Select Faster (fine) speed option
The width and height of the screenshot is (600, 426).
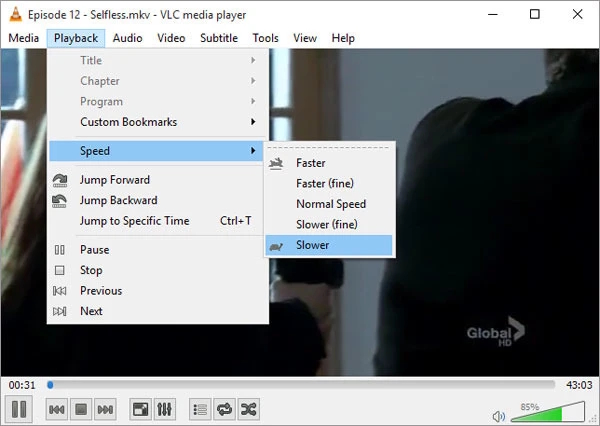(x=329, y=183)
